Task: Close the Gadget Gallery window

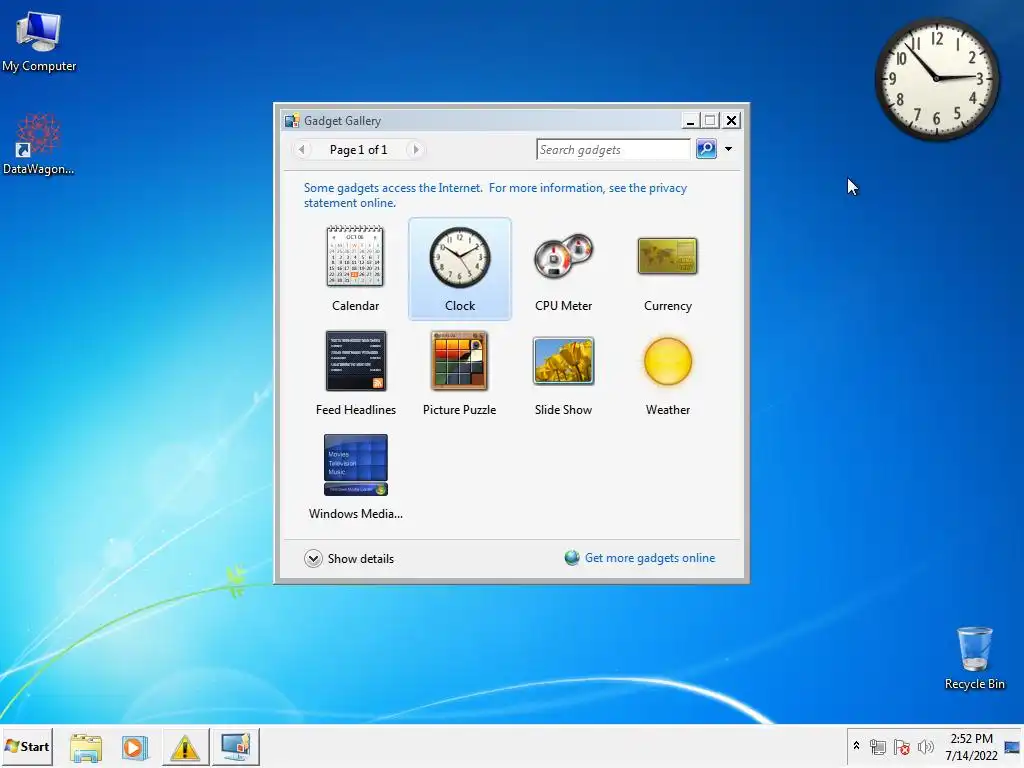Action: pyautogui.click(x=731, y=120)
